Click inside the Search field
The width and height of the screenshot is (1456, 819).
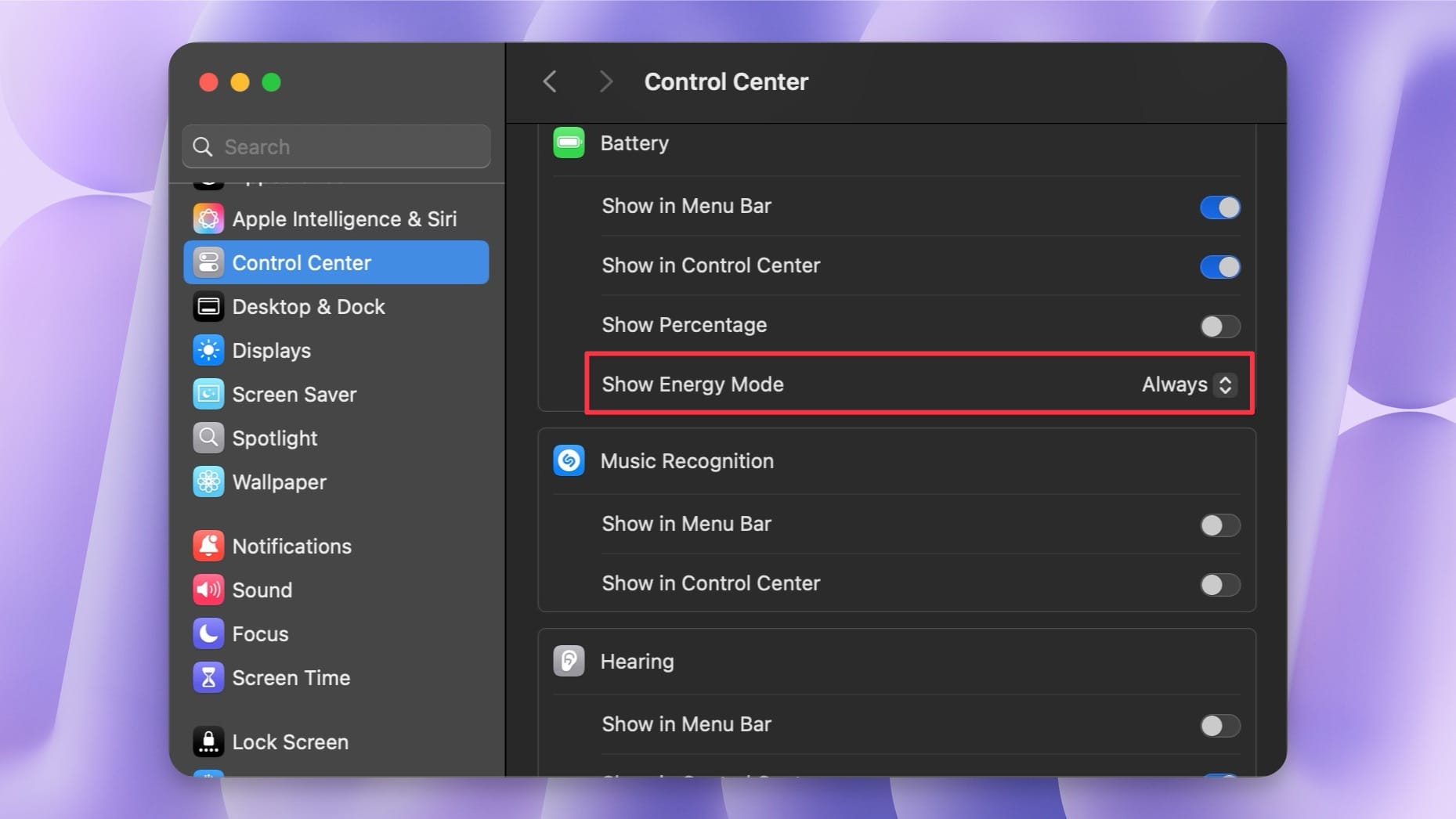click(337, 146)
